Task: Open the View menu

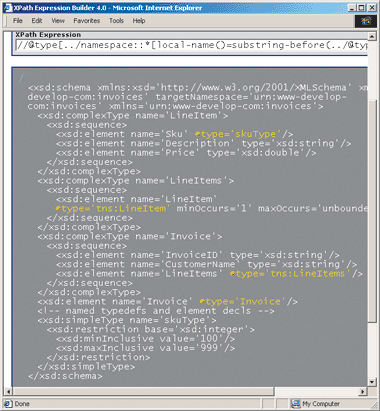Action: pos(58,21)
